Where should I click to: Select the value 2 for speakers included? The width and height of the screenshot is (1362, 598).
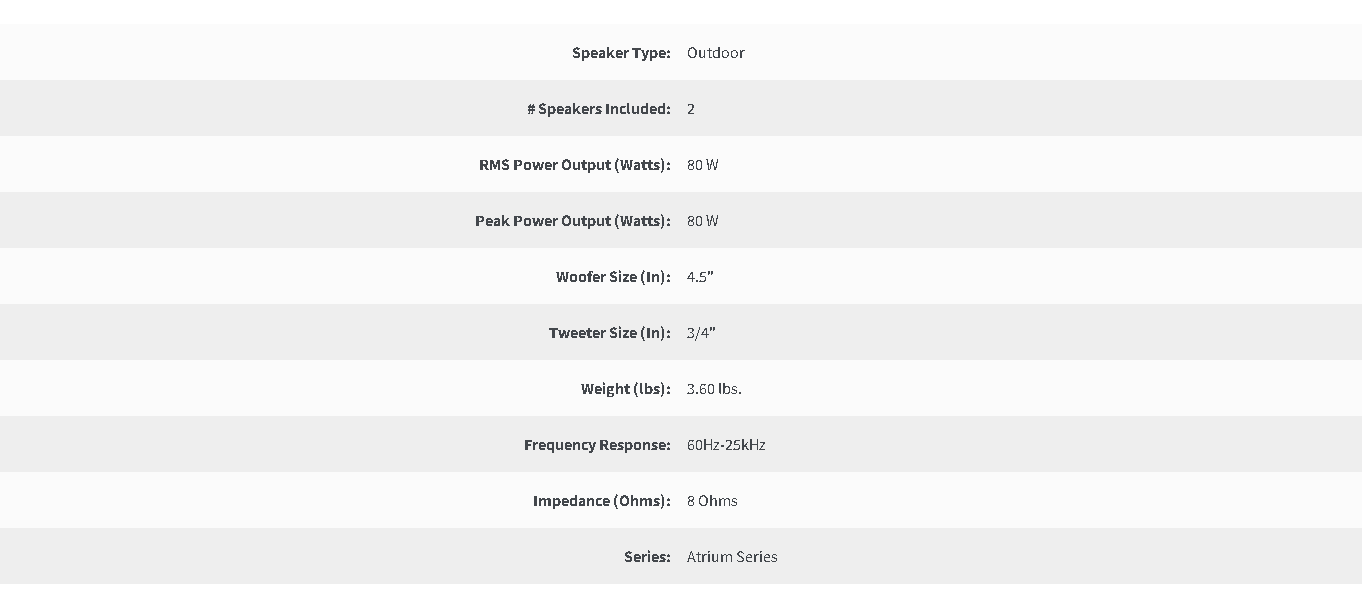point(691,109)
